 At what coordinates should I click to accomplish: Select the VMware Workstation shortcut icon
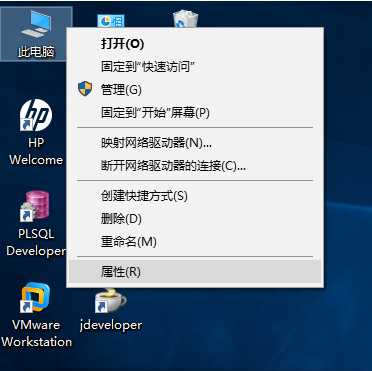(x=35, y=298)
